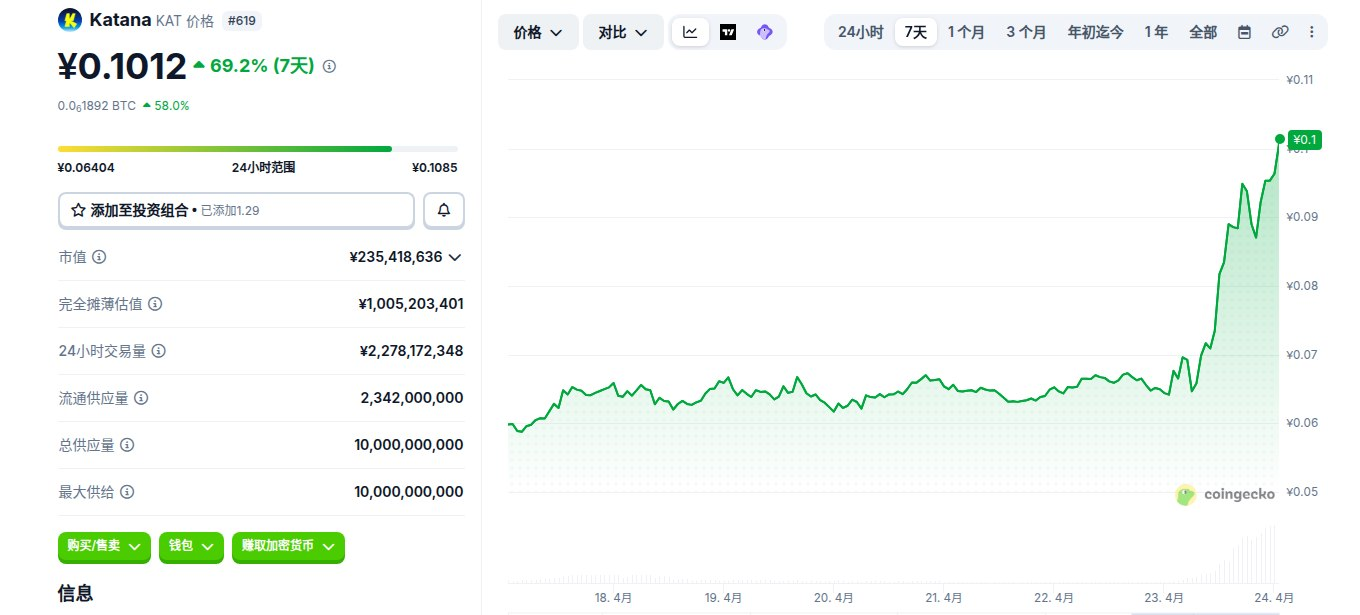This screenshot has height=615, width=1360.
Task: Click the BTC price 0.0₆1892 BTC
Action: [x=97, y=105]
